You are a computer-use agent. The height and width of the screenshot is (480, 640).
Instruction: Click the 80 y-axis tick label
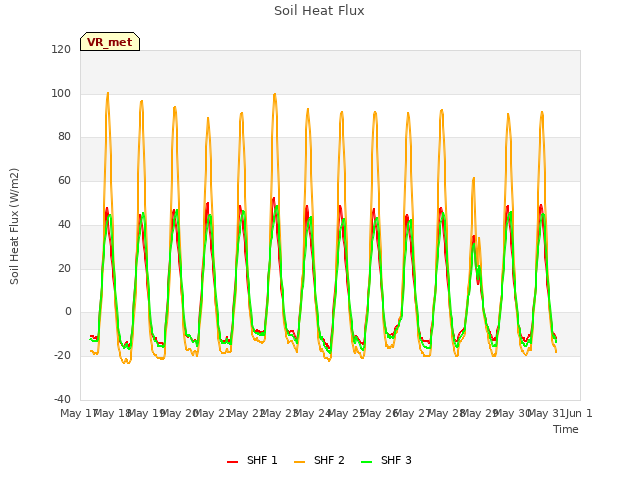point(64,137)
